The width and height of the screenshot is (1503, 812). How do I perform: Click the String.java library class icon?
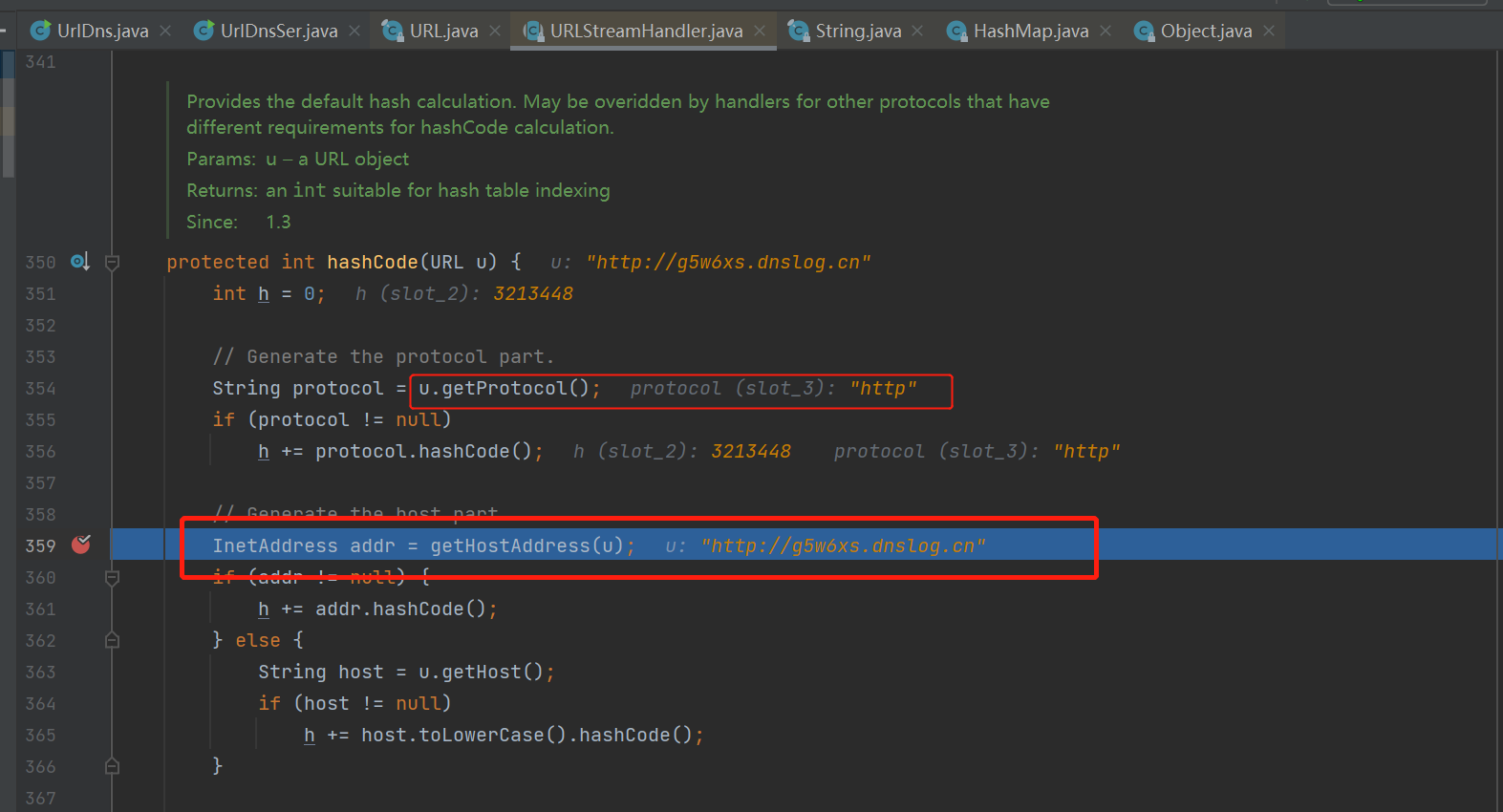[798, 31]
